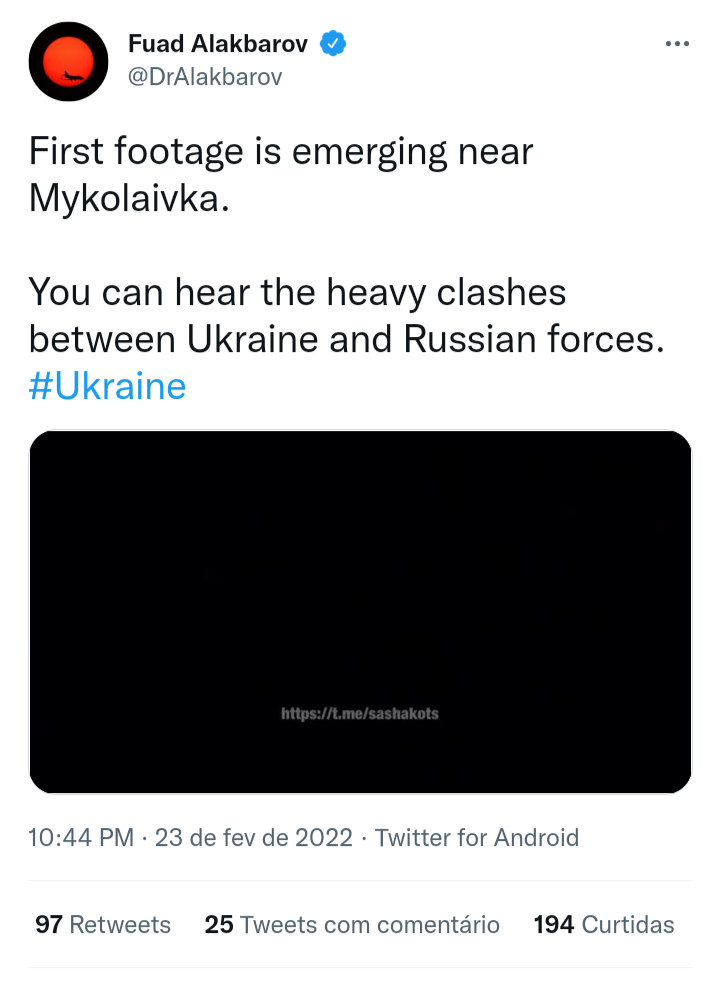Click the sentence starting 'First footage is emerging'
The width and height of the screenshot is (720, 982).
coord(280,152)
